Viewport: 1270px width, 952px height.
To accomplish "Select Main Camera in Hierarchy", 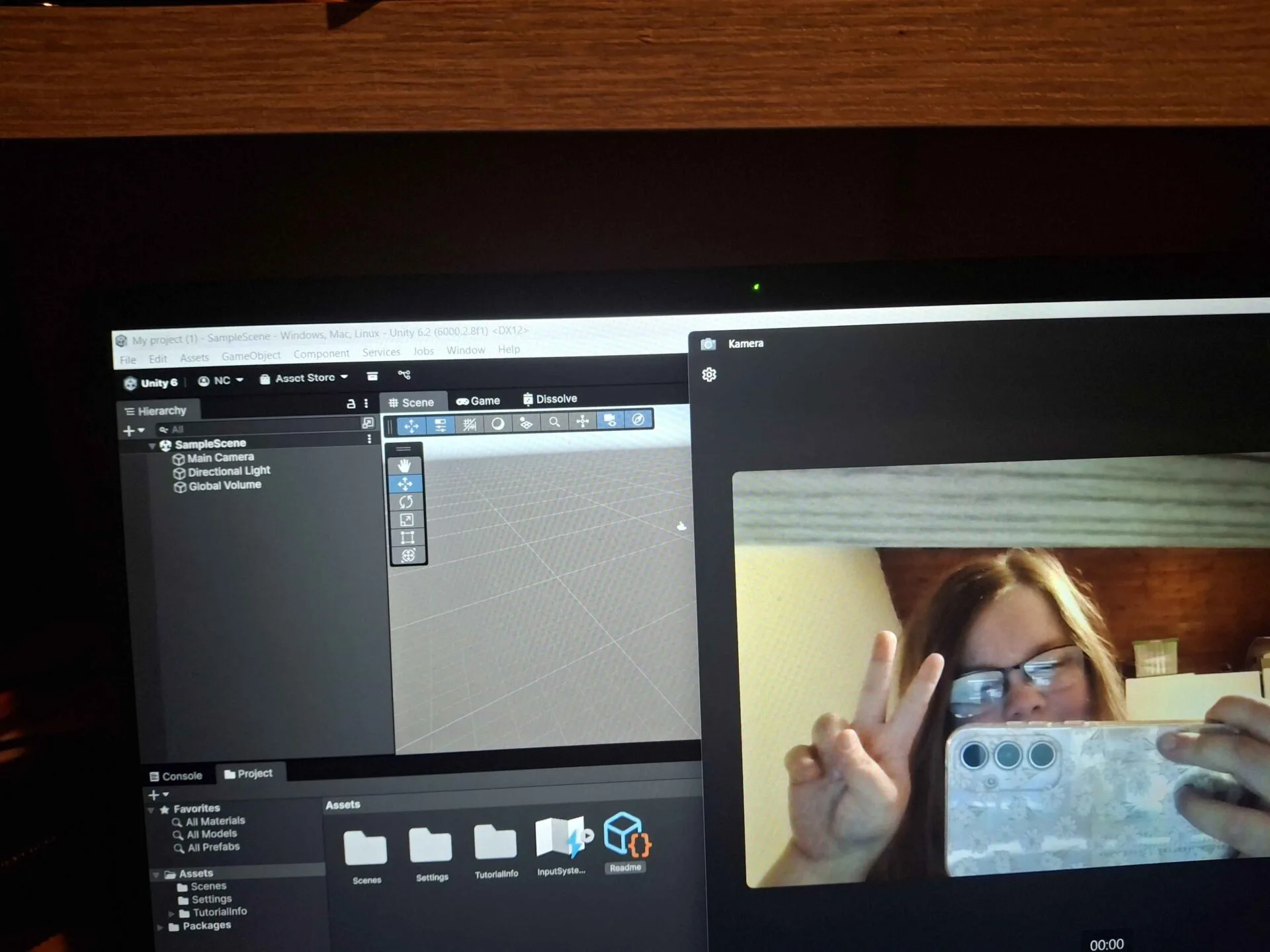I will point(220,457).
